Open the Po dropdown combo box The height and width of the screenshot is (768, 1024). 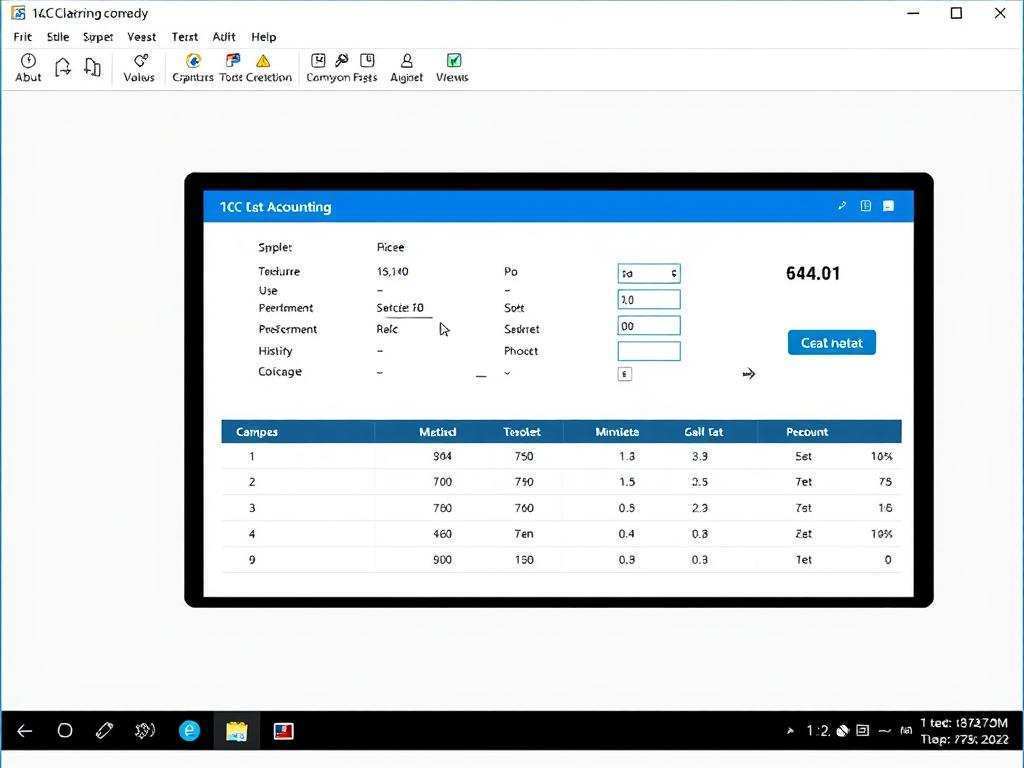(x=649, y=273)
